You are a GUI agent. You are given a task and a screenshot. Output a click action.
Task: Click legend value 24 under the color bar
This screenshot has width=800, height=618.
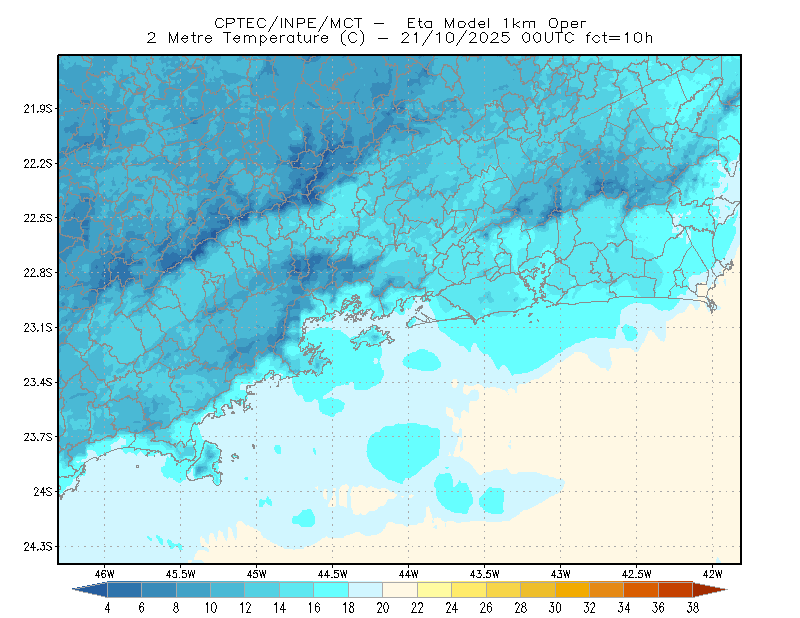tap(452, 608)
